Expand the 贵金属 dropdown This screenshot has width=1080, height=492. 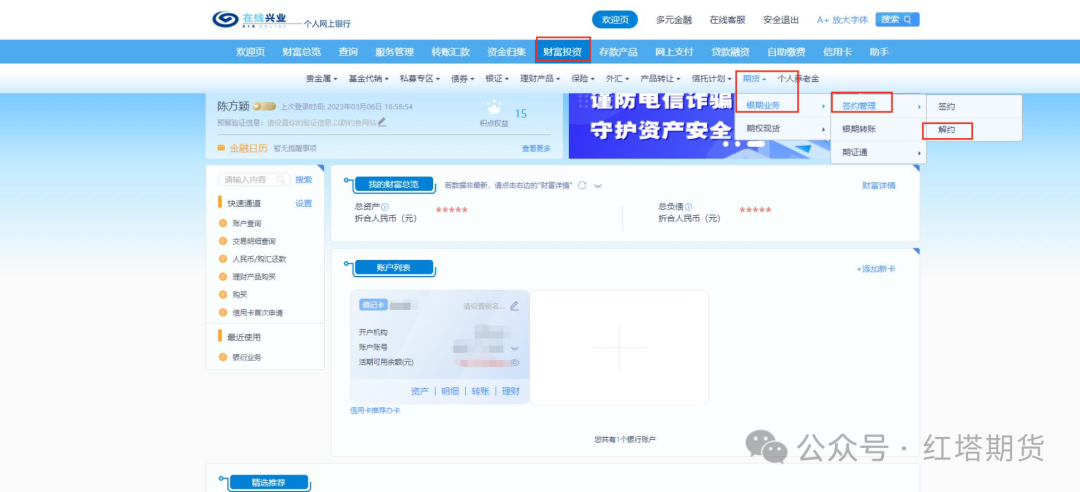pyautogui.click(x=322, y=79)
